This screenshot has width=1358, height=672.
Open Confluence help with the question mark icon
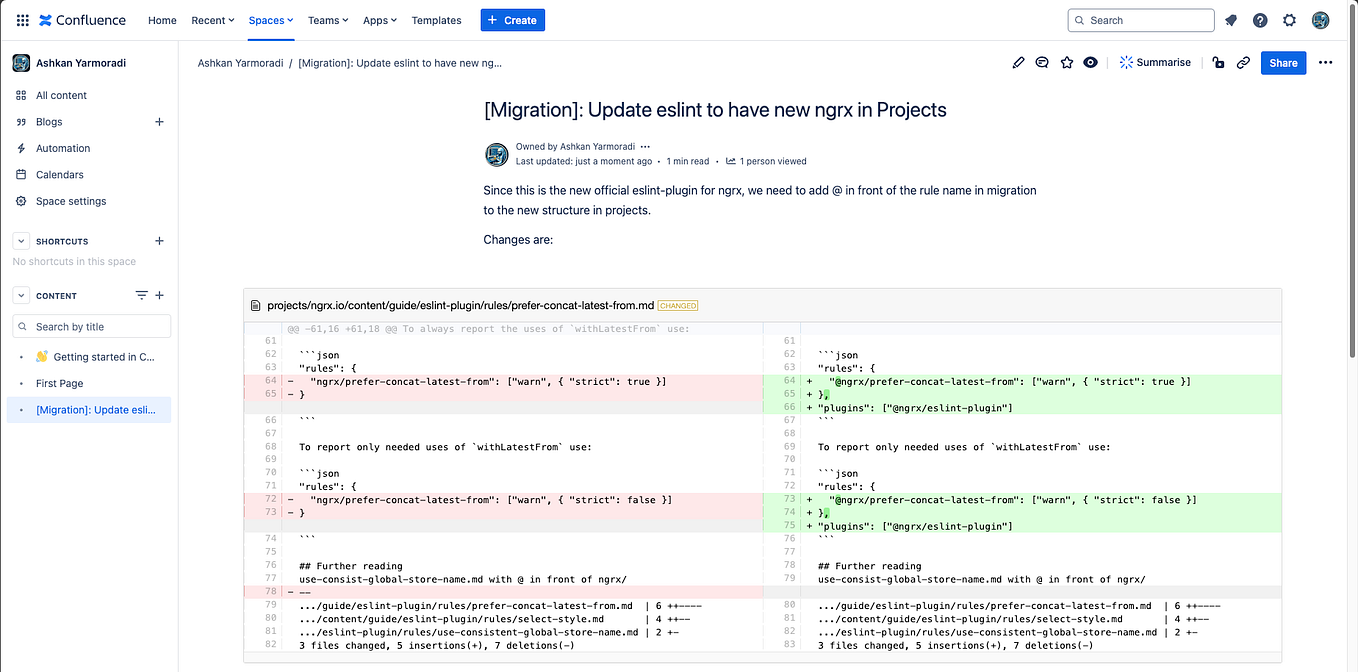tap(1260, 20)
